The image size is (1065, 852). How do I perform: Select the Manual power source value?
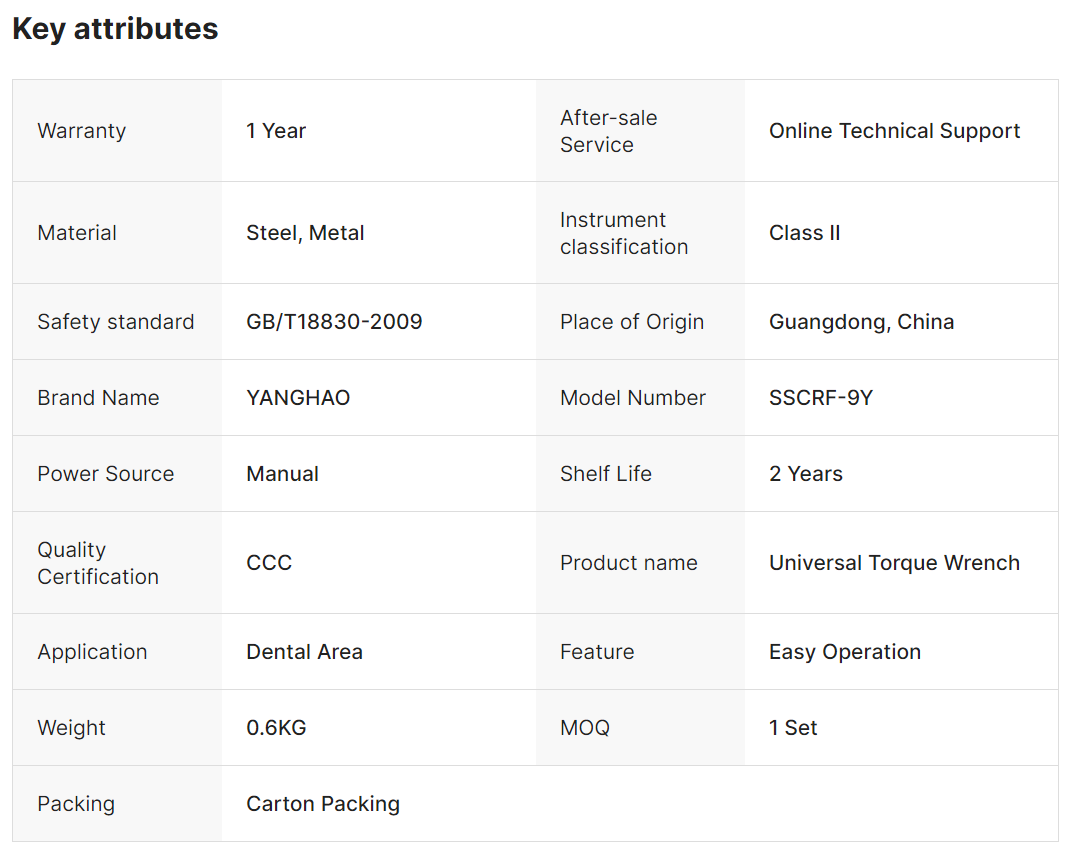282,474
